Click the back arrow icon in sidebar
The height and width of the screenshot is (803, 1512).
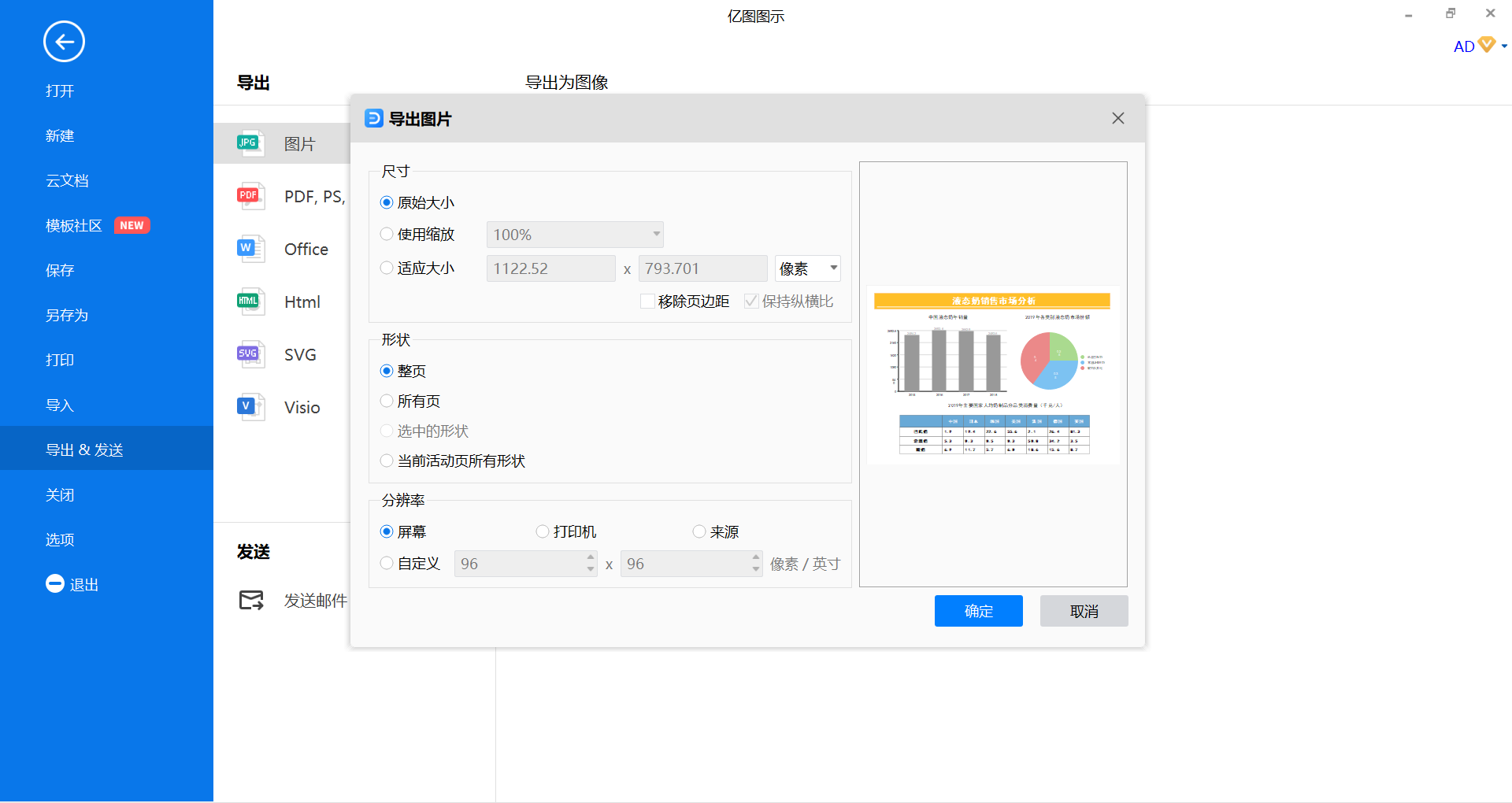point(64,42)
